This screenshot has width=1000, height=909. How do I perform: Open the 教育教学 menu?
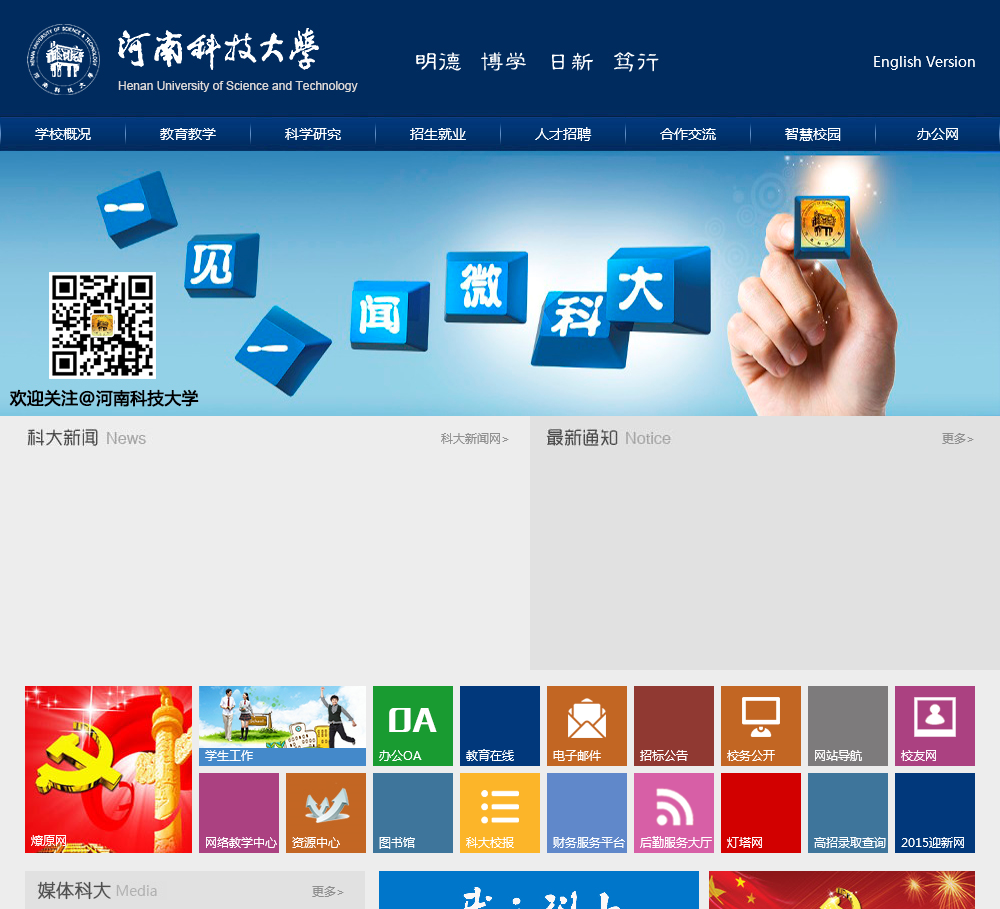coord(188,134)
